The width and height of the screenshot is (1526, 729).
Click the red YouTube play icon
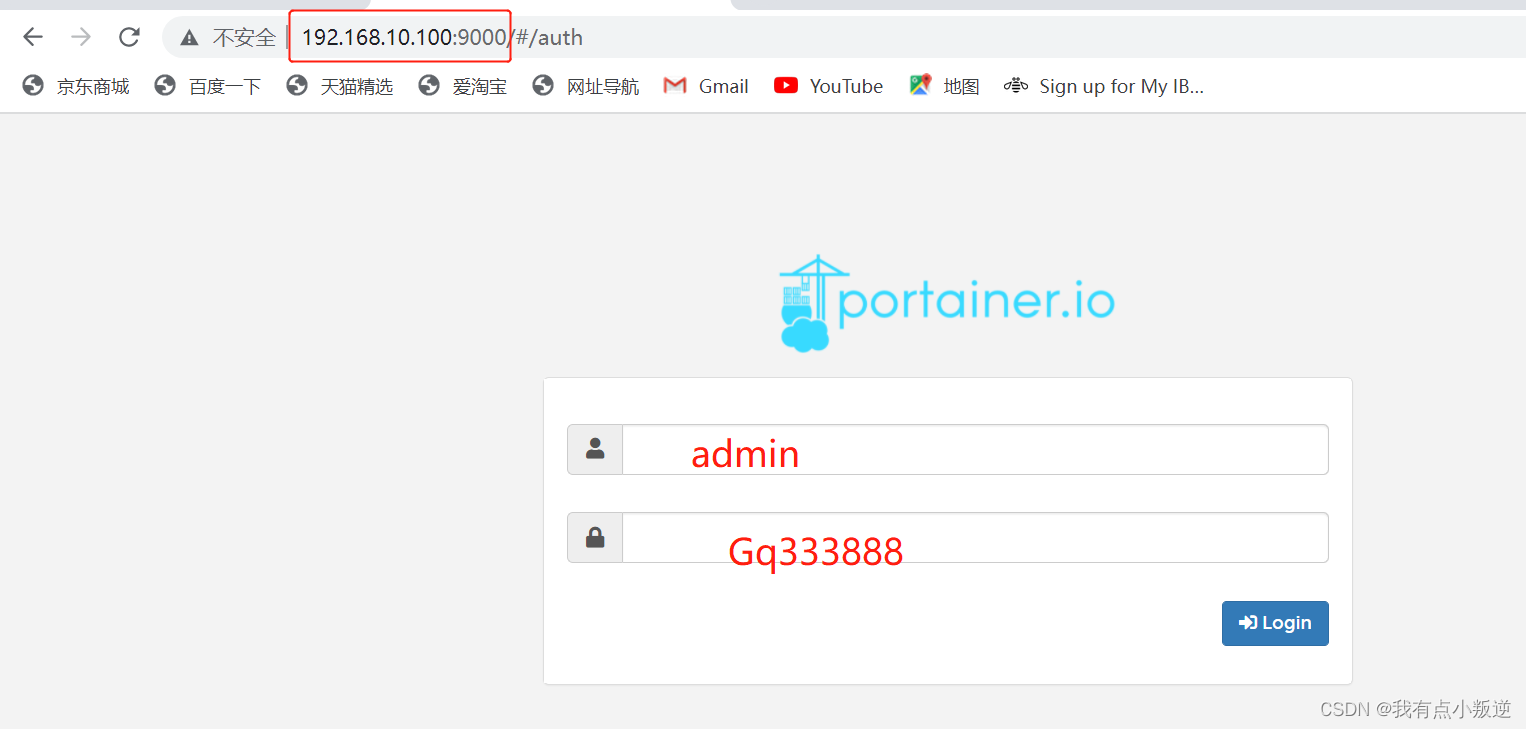point(786,86)
